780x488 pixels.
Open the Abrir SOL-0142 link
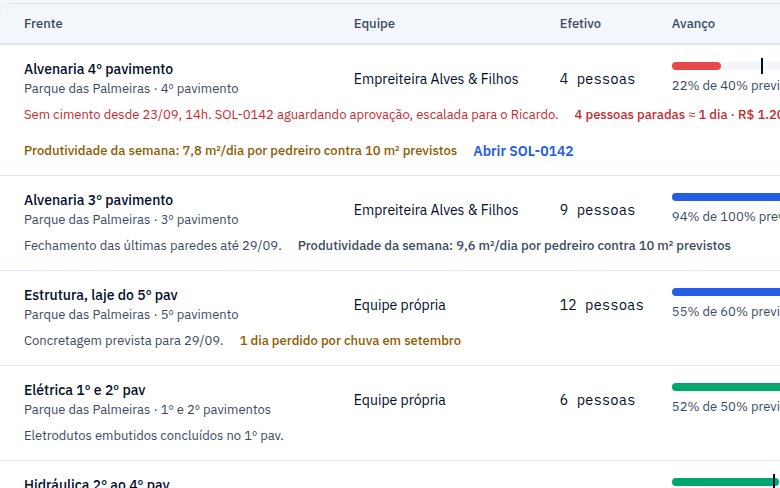523,151
